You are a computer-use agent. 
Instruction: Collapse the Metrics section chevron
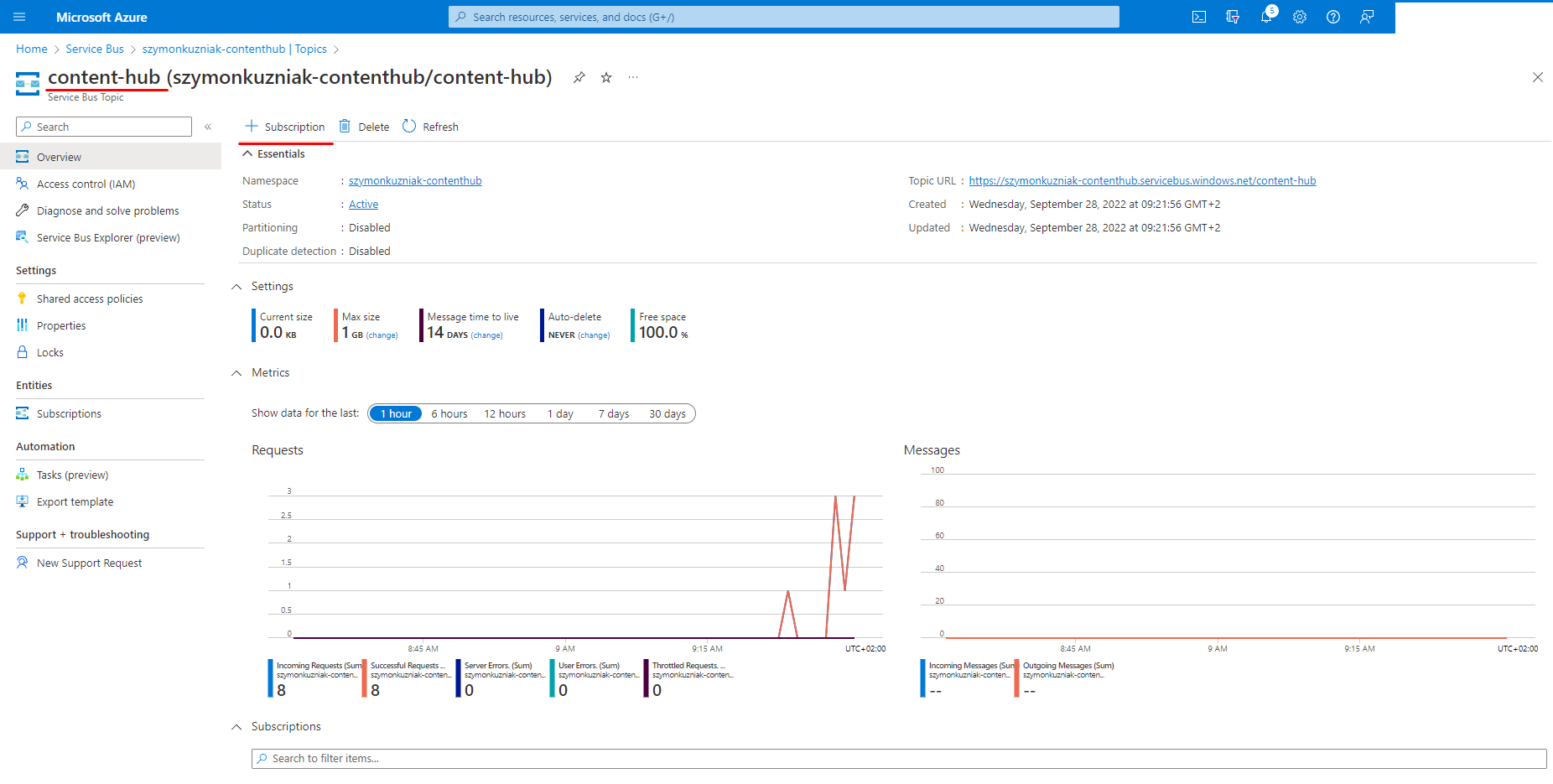236,373
